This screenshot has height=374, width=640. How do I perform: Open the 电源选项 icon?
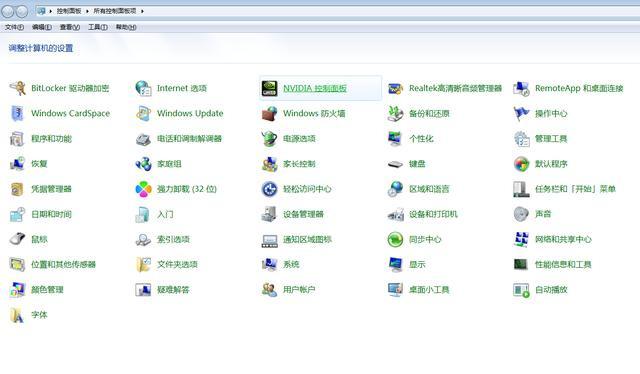[x=269, y=139]
